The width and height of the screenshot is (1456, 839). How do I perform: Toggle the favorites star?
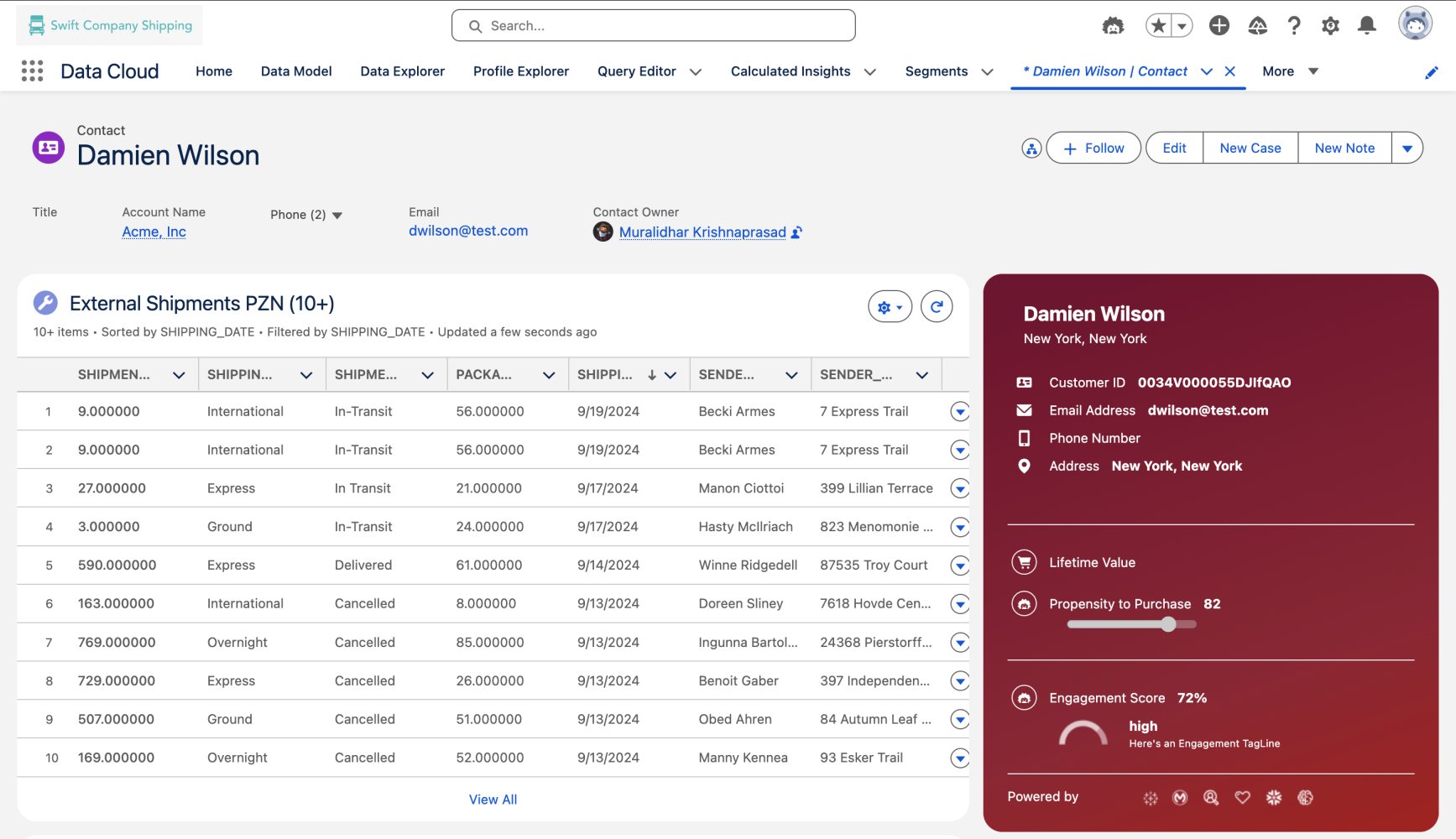(x=1159, y=25)
